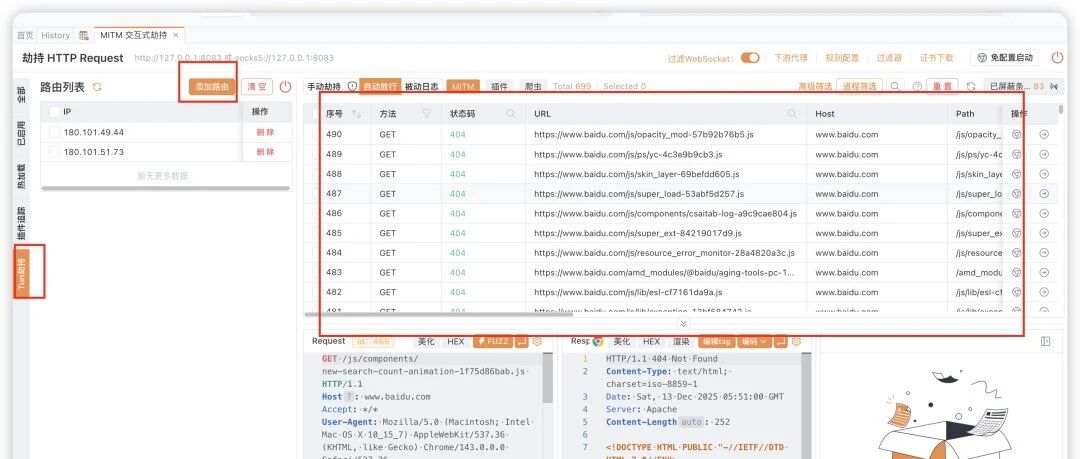Image resolution: width=1080 pixels, height=459 pixels.
Task: Click 证书下载 link
Action: [937, 58]
